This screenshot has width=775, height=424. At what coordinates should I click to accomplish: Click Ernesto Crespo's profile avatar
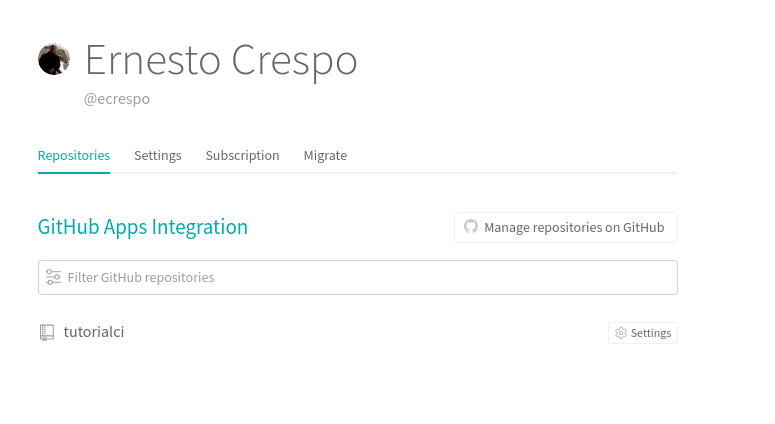[x=54, y=60]
